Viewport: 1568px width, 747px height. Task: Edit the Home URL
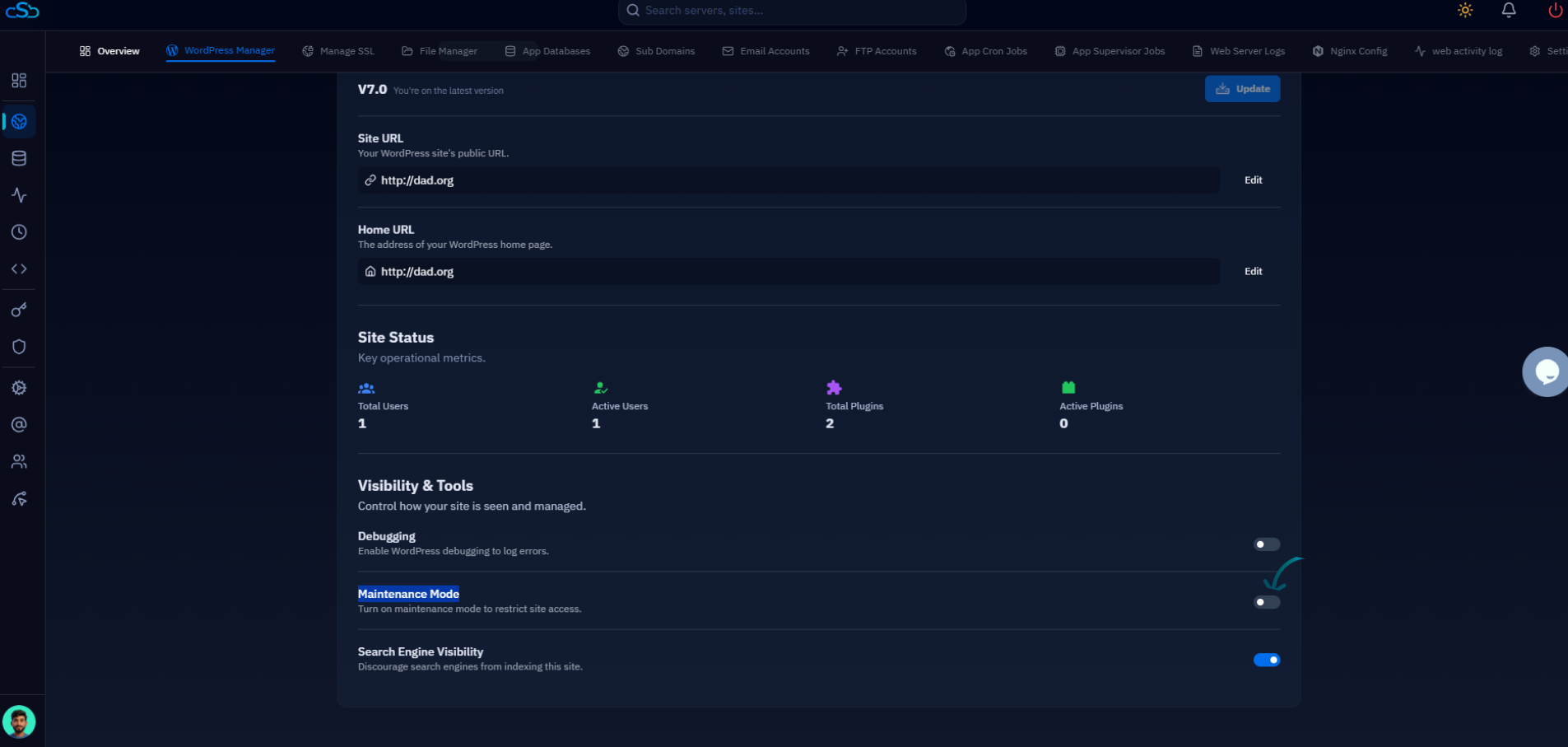point(1253,271)
